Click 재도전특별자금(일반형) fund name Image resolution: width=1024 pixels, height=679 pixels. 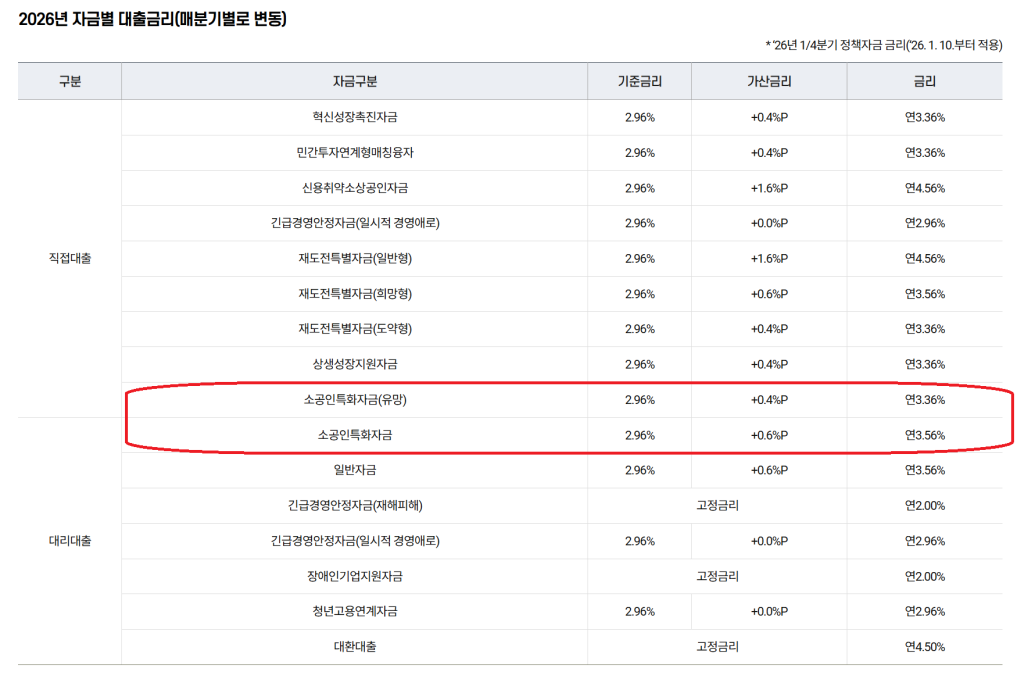click(354, 259)
